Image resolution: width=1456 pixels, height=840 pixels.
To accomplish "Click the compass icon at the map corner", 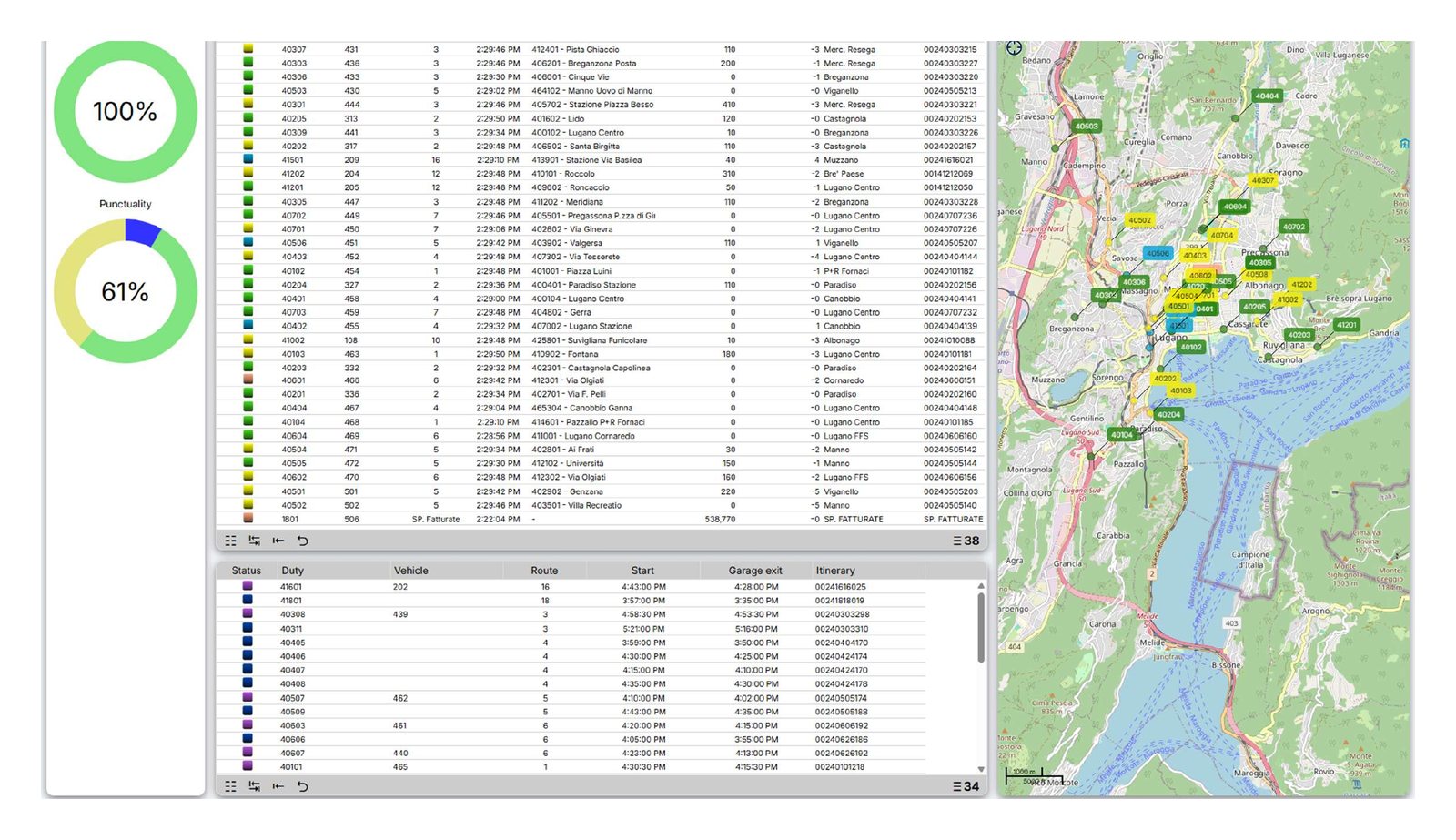I will pyautogui.click(x=1015, y=48).
